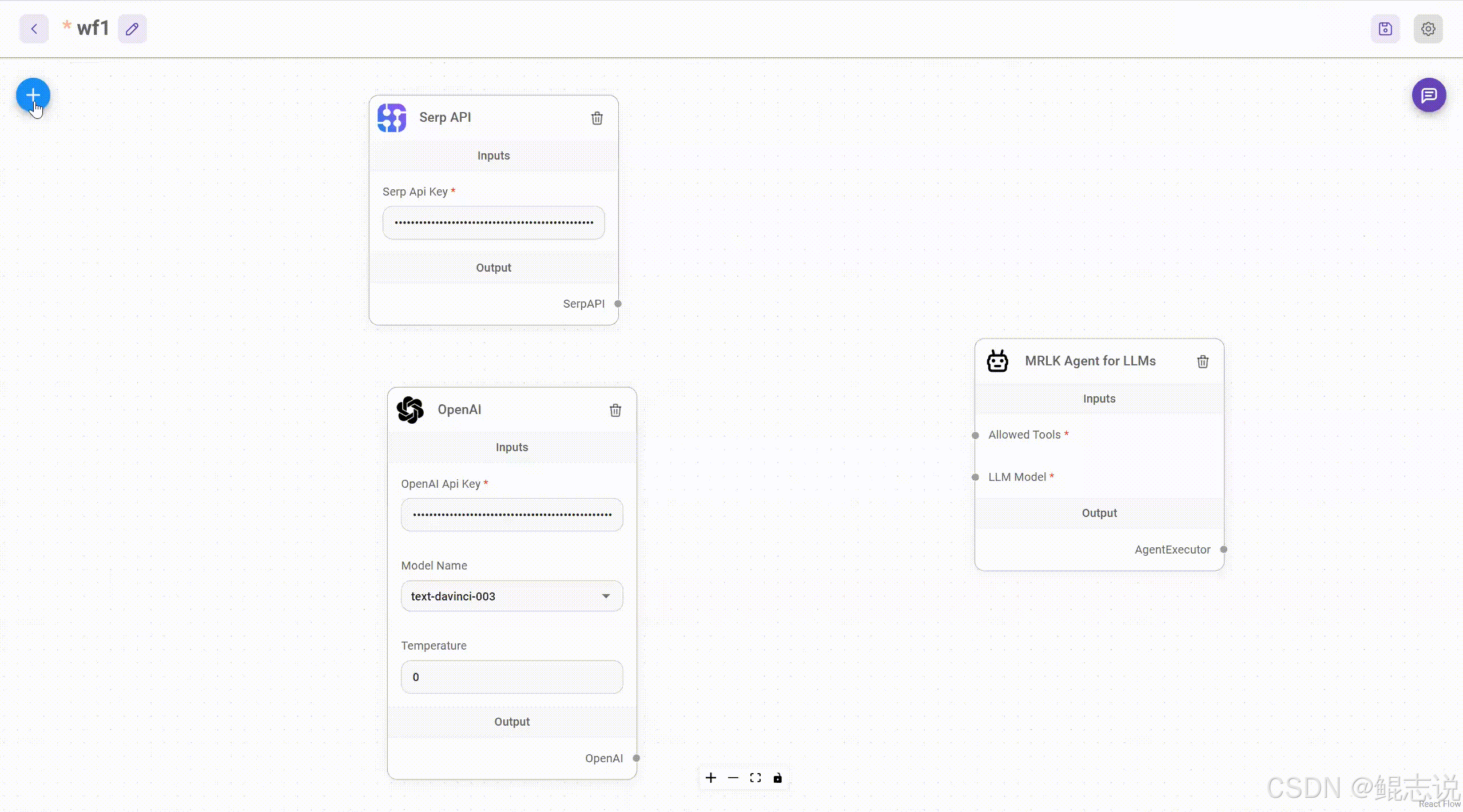Open the purple chat message button
Viewport: 1463px width, 812px height.
pyautogui.click(x=1428, y=95)
